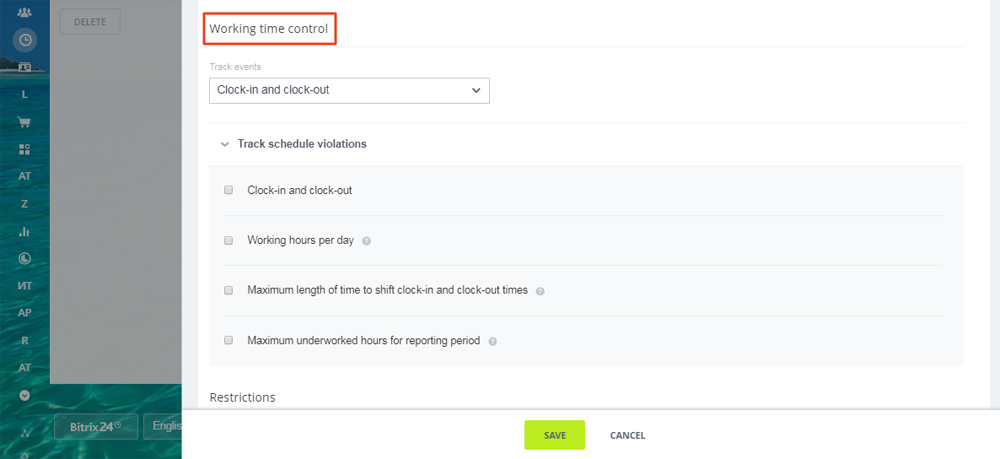Click the green SAVE button
This screenshot has width=1000, height=459.
coord(554,435)
